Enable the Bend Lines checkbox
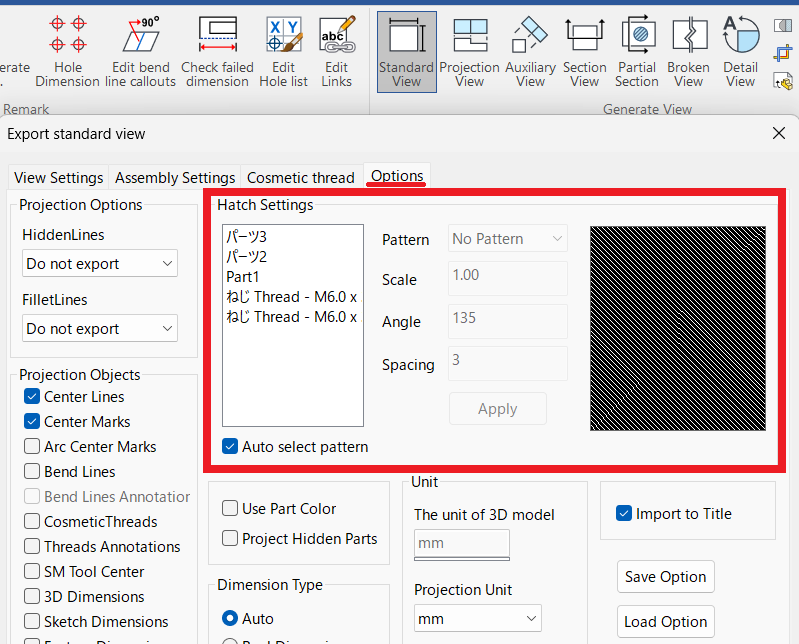Image resolution: width=799 pixels, height=644 pixels. click(x=32, y=471)
